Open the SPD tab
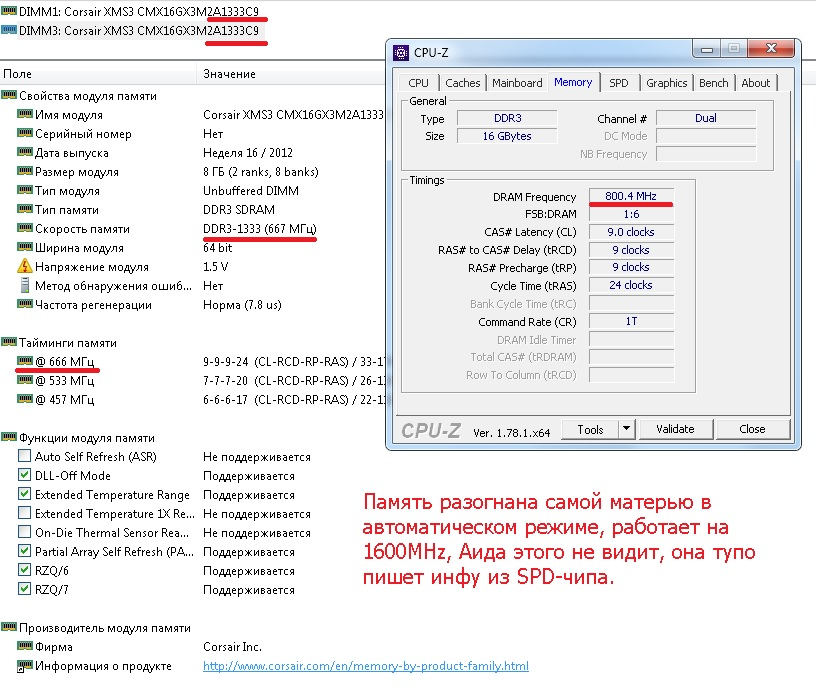Viewport: 816px width, 697px height. [x=619, y=83]
